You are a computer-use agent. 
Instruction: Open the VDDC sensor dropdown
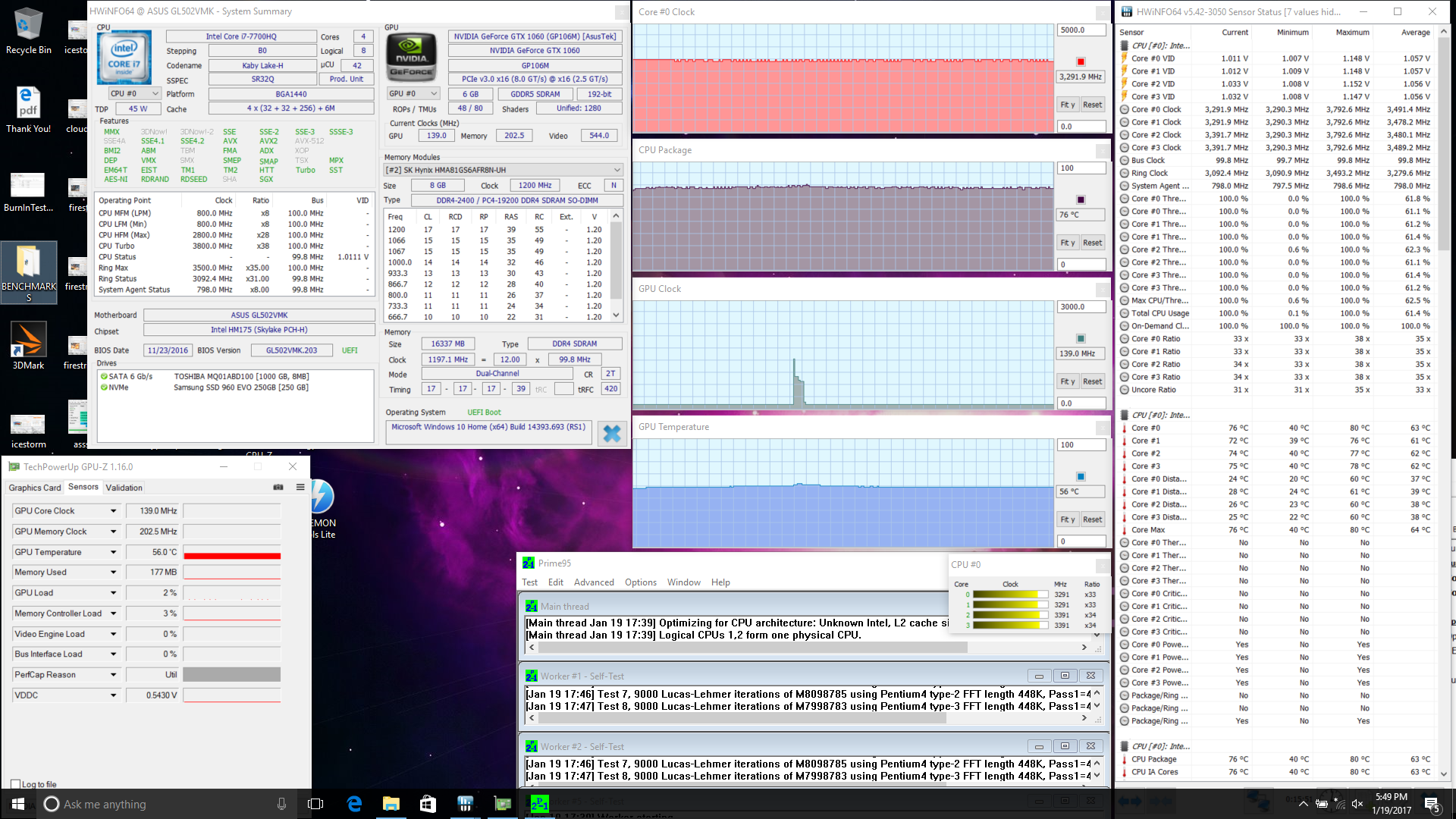[x=114, y=695]
